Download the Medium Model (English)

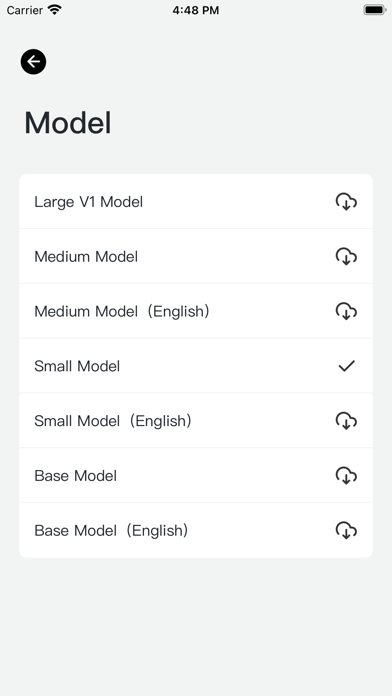point(346,311)
